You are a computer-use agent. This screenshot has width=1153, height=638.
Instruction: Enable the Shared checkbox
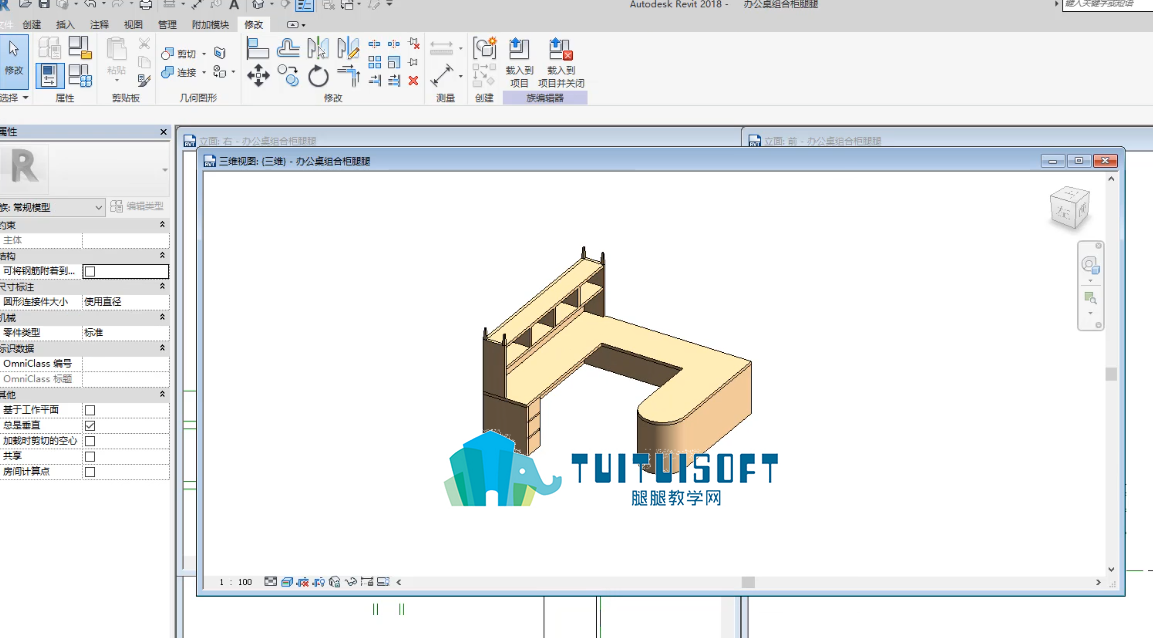90,456
